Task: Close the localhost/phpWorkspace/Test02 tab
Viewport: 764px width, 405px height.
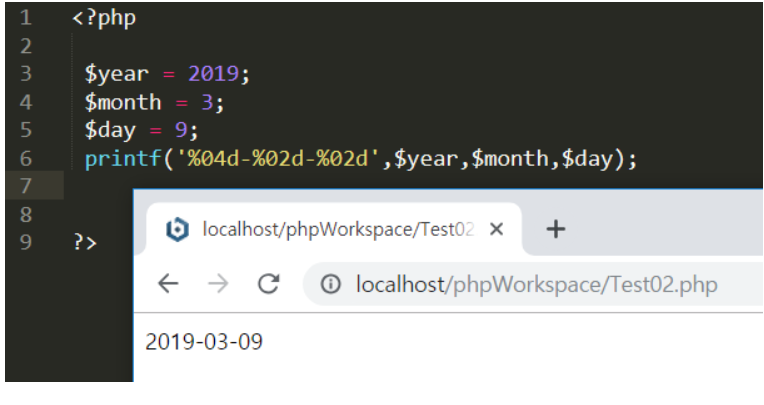Action: [x=496, y=229]
